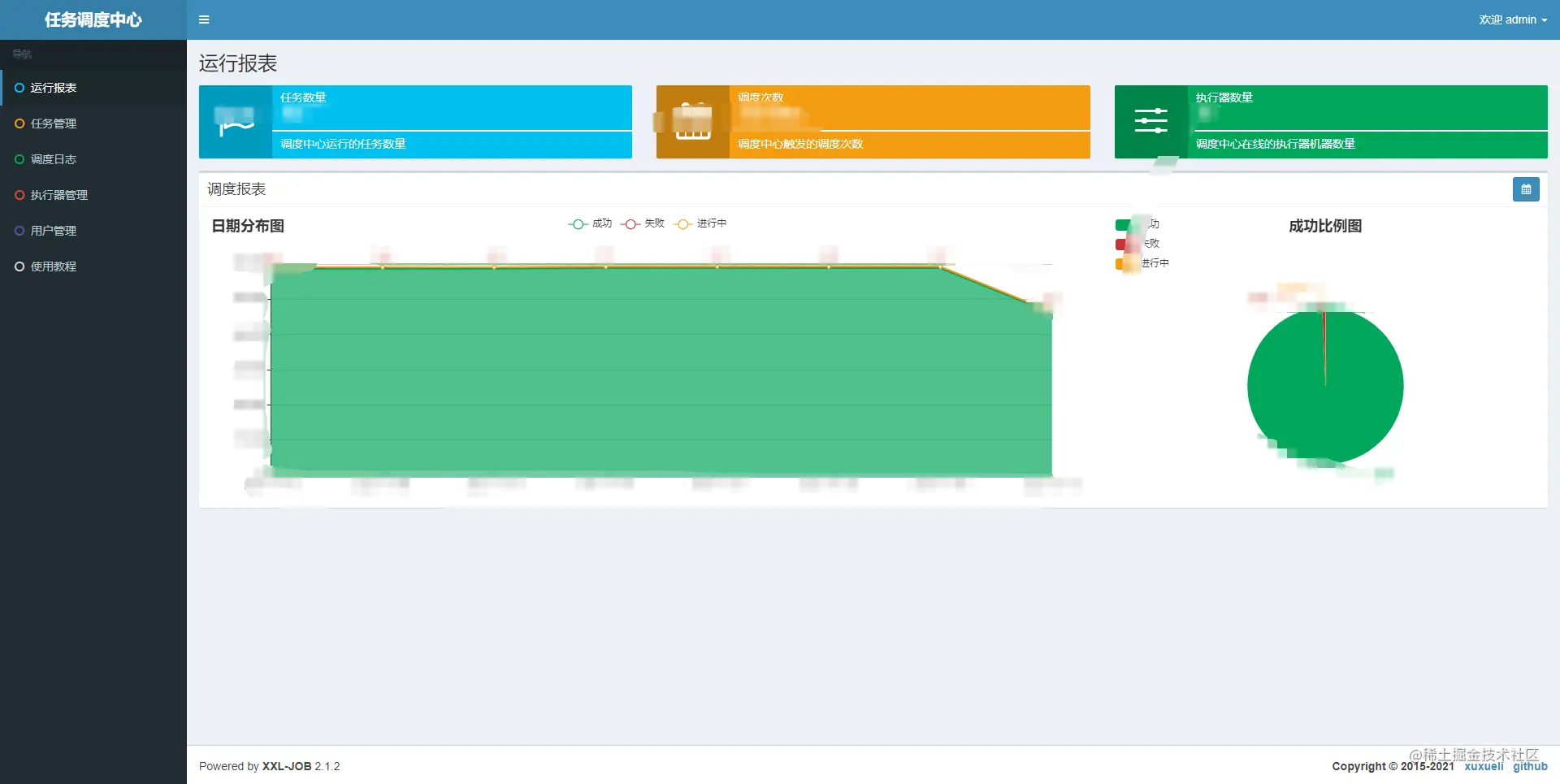Open 运行报表 in the sidebar
This screenshot has width=1560, height=784.
93,88
